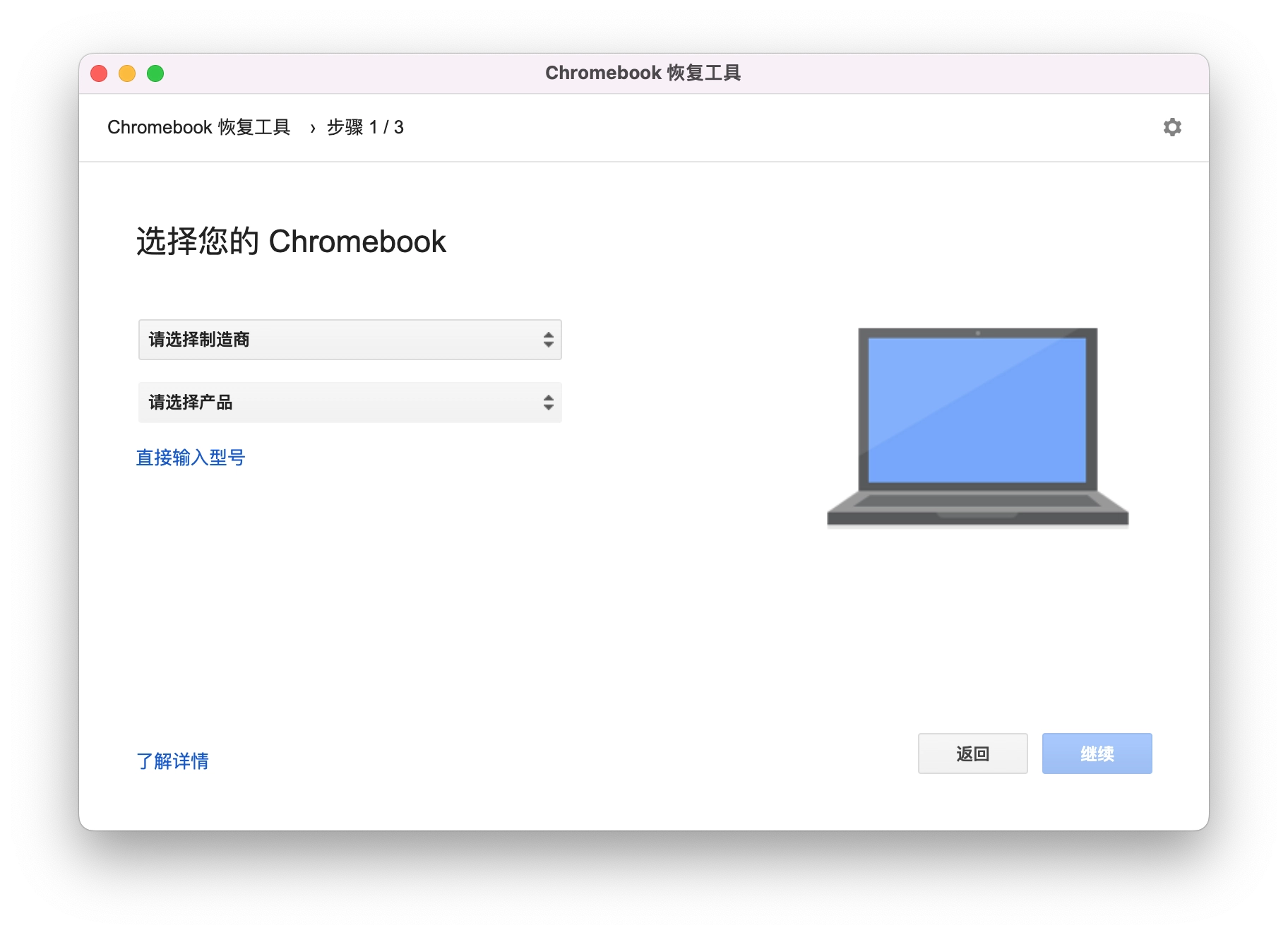Open the product dropdown 请选择产品
1288x935 pixels.
coord(350,403)
